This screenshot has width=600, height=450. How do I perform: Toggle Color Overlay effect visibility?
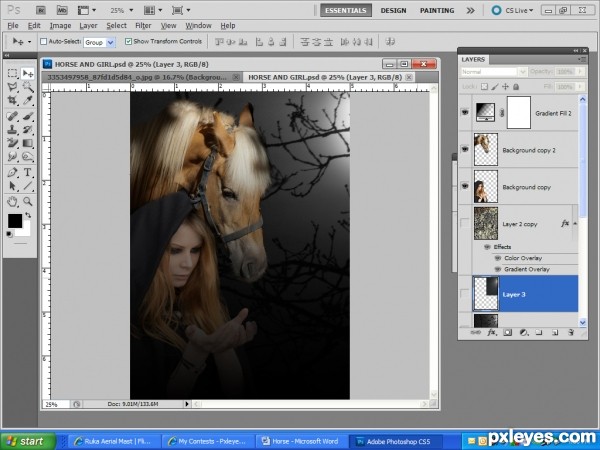497,258
